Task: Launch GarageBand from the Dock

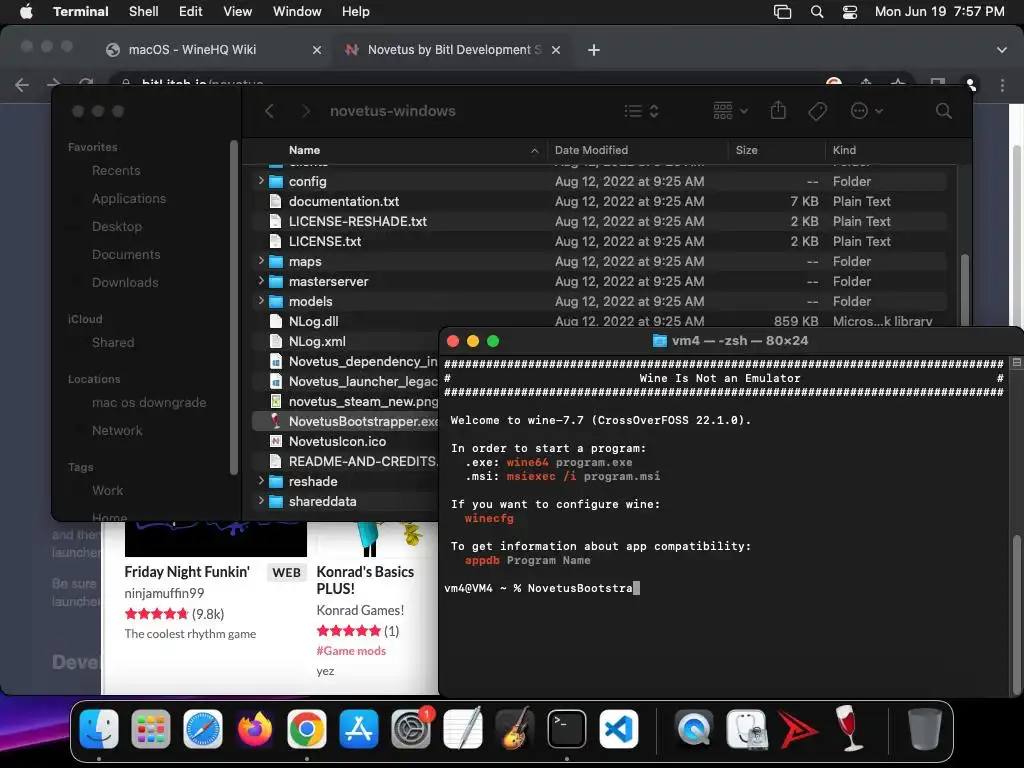Action: (515, 728)
